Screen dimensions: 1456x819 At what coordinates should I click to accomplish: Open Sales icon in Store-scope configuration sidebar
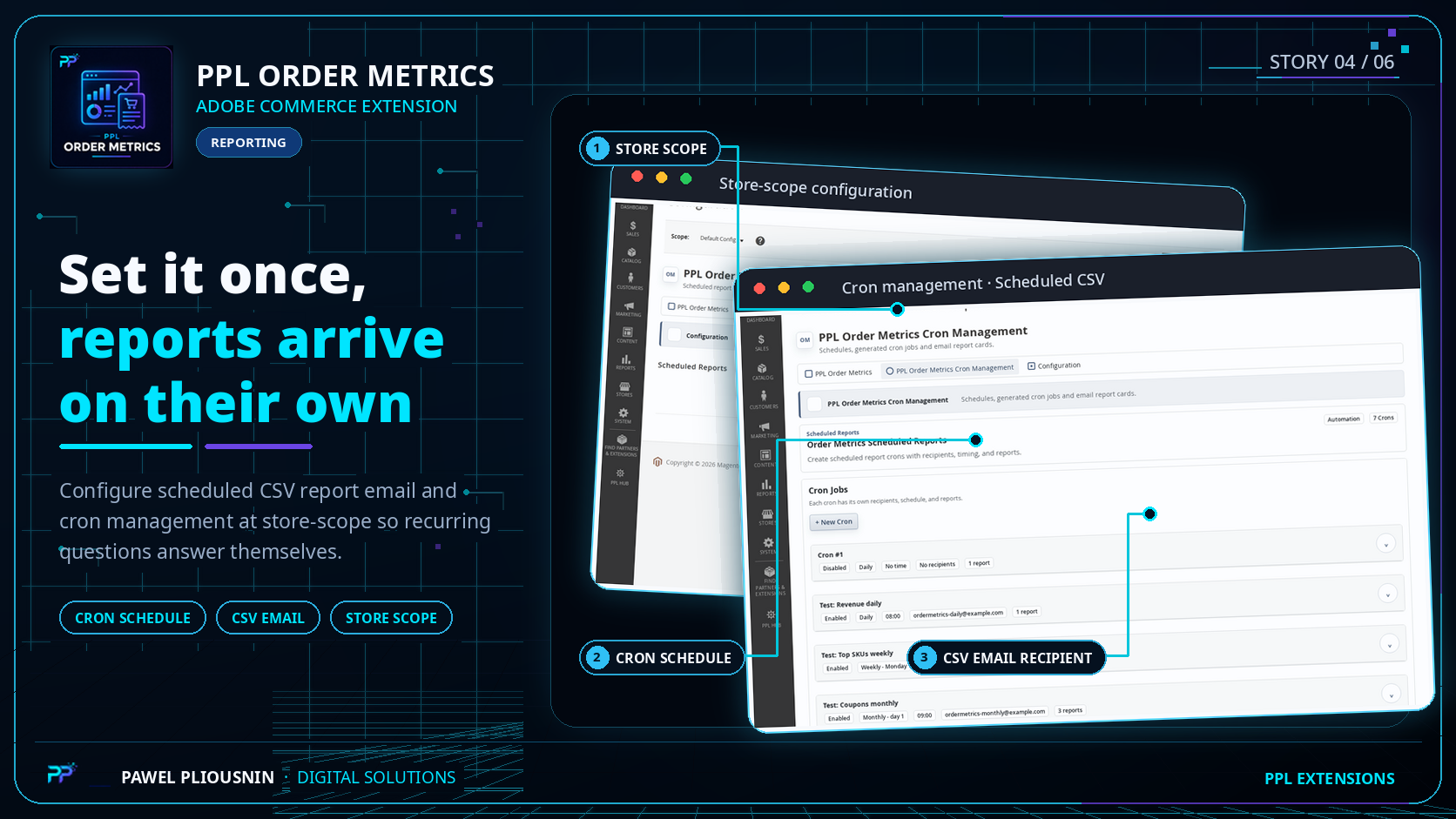[x=633, y=228]
